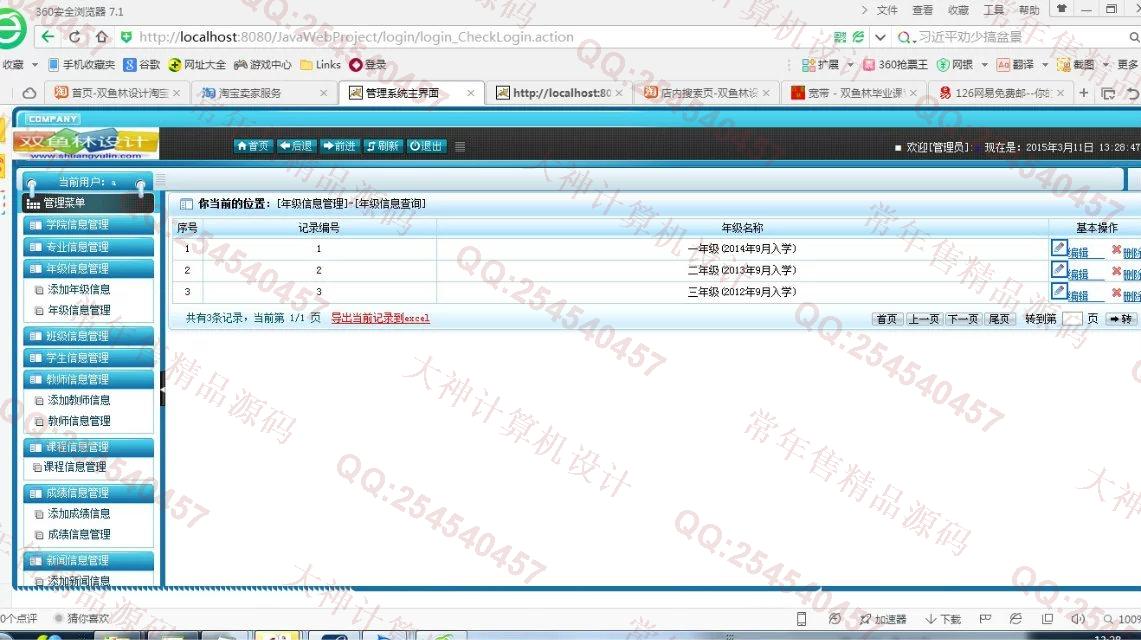Open 手机收藏夹 in bookmarks bar
This screenshot has width=1141, height=640.
tap(82, 65)
